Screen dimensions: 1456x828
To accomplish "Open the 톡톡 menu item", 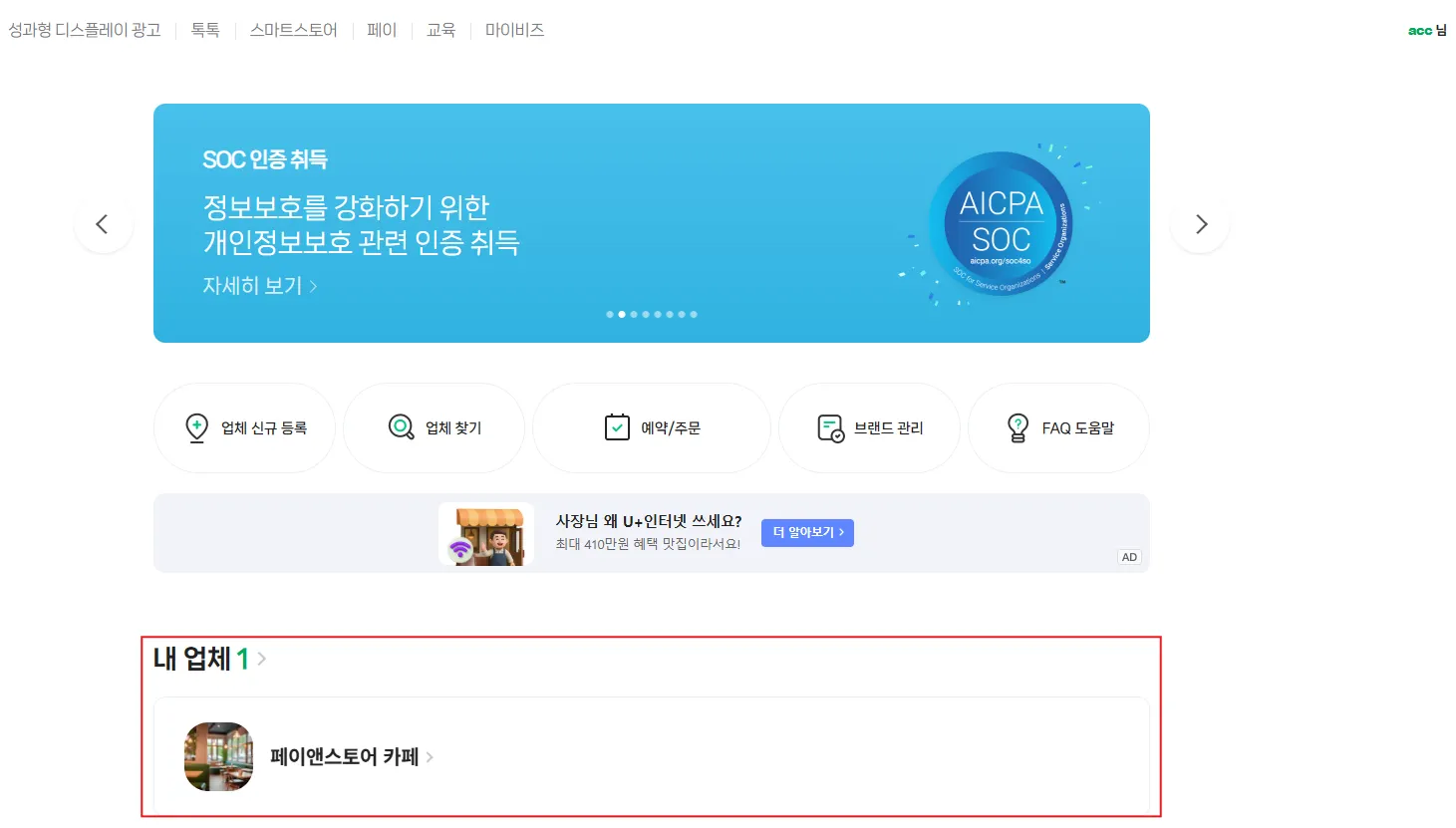I will point(205,30).
